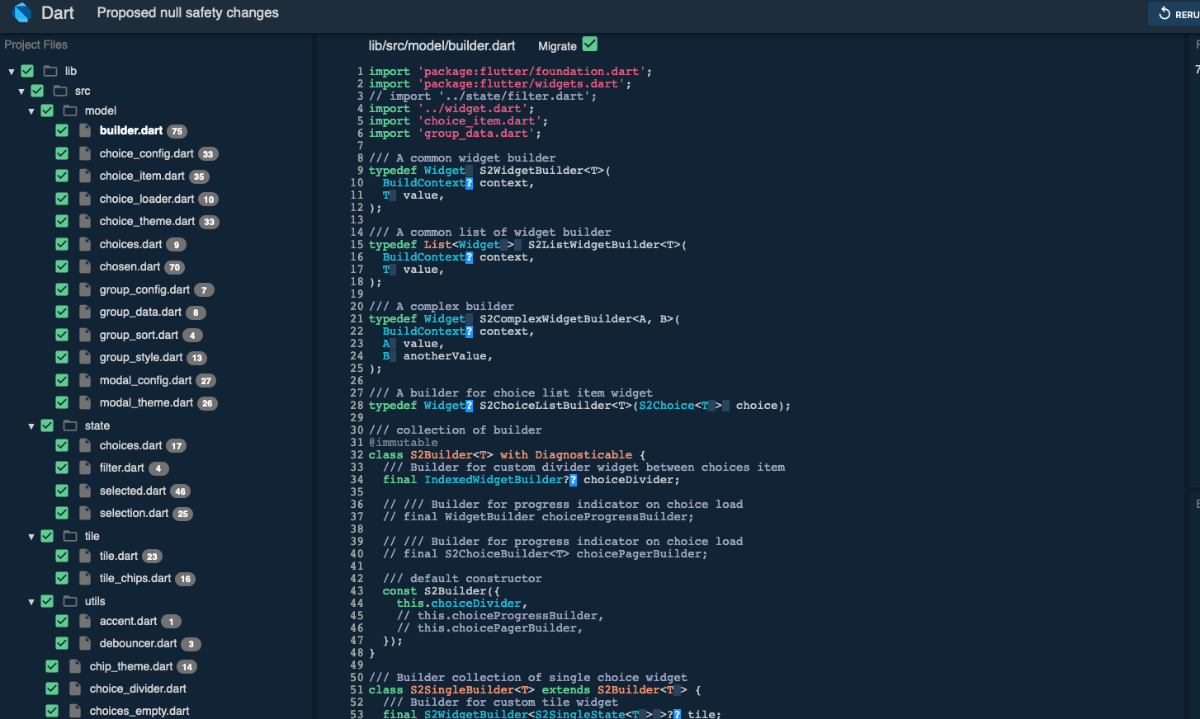Click the model folder icon
Viewport: 1200px width, 719px height.
[70, 111]
